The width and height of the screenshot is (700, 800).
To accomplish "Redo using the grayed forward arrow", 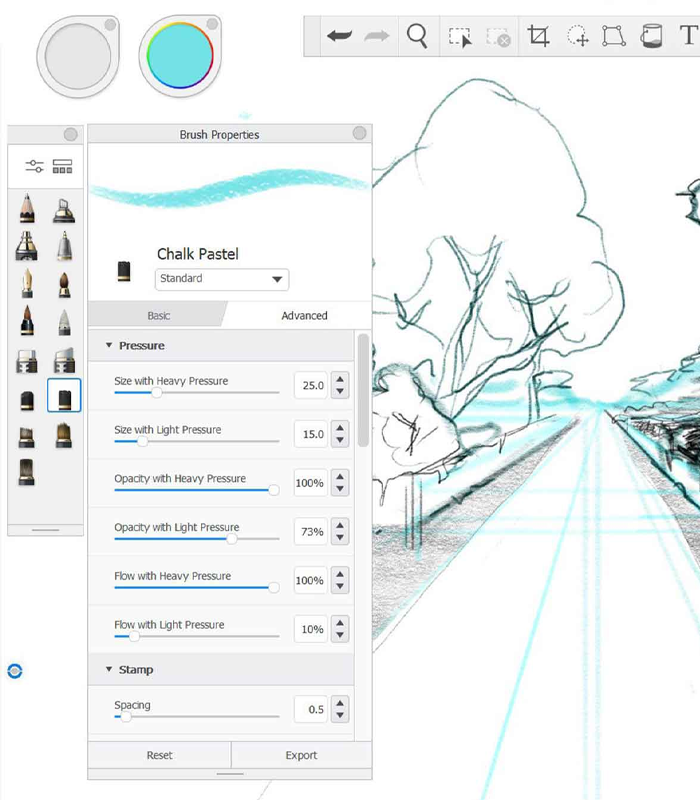I will point(377,36).
